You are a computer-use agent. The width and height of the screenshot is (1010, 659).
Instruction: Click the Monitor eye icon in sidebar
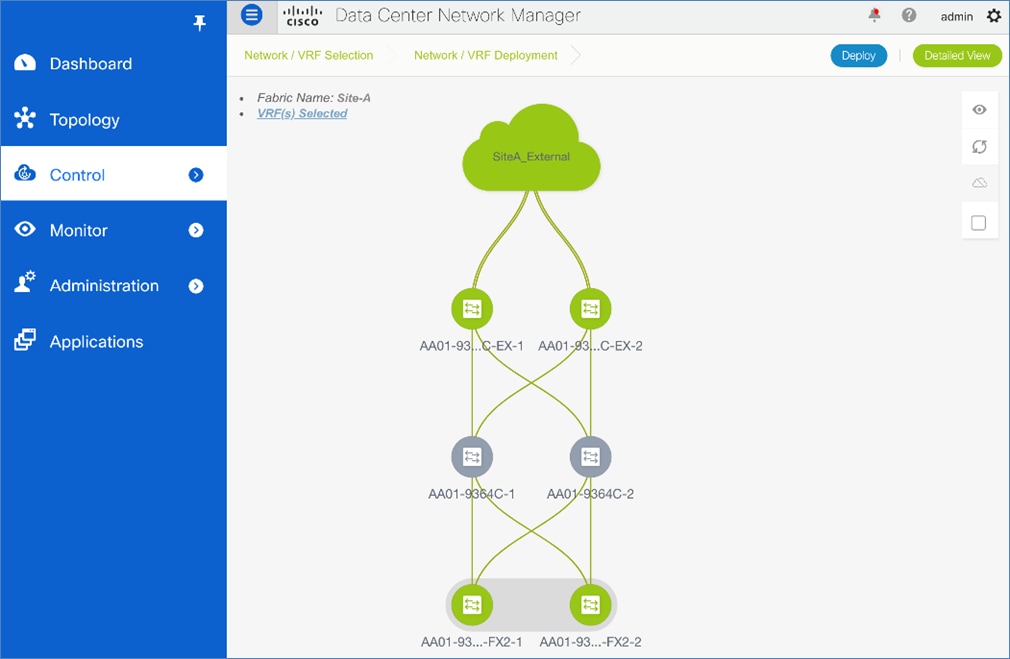[25, 229]
